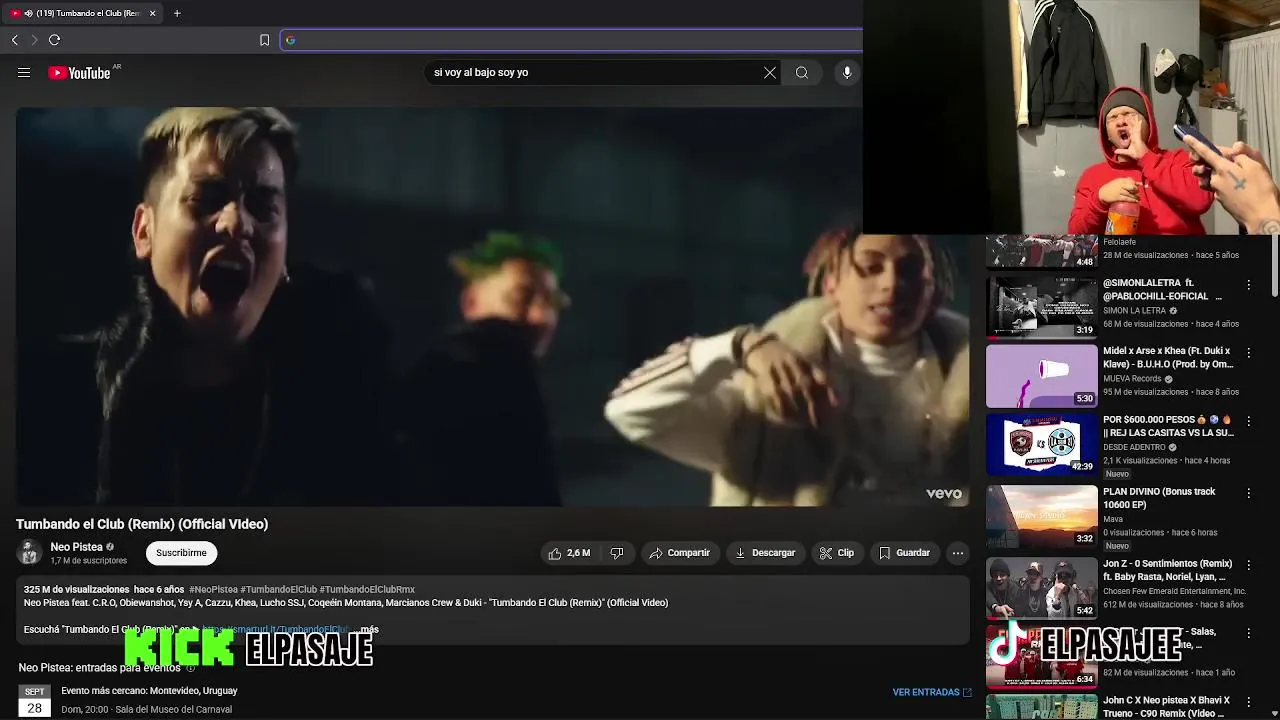Go back with browser back arrow
Viewport: 1280px width, 720px height.
(x=14, y=40)
